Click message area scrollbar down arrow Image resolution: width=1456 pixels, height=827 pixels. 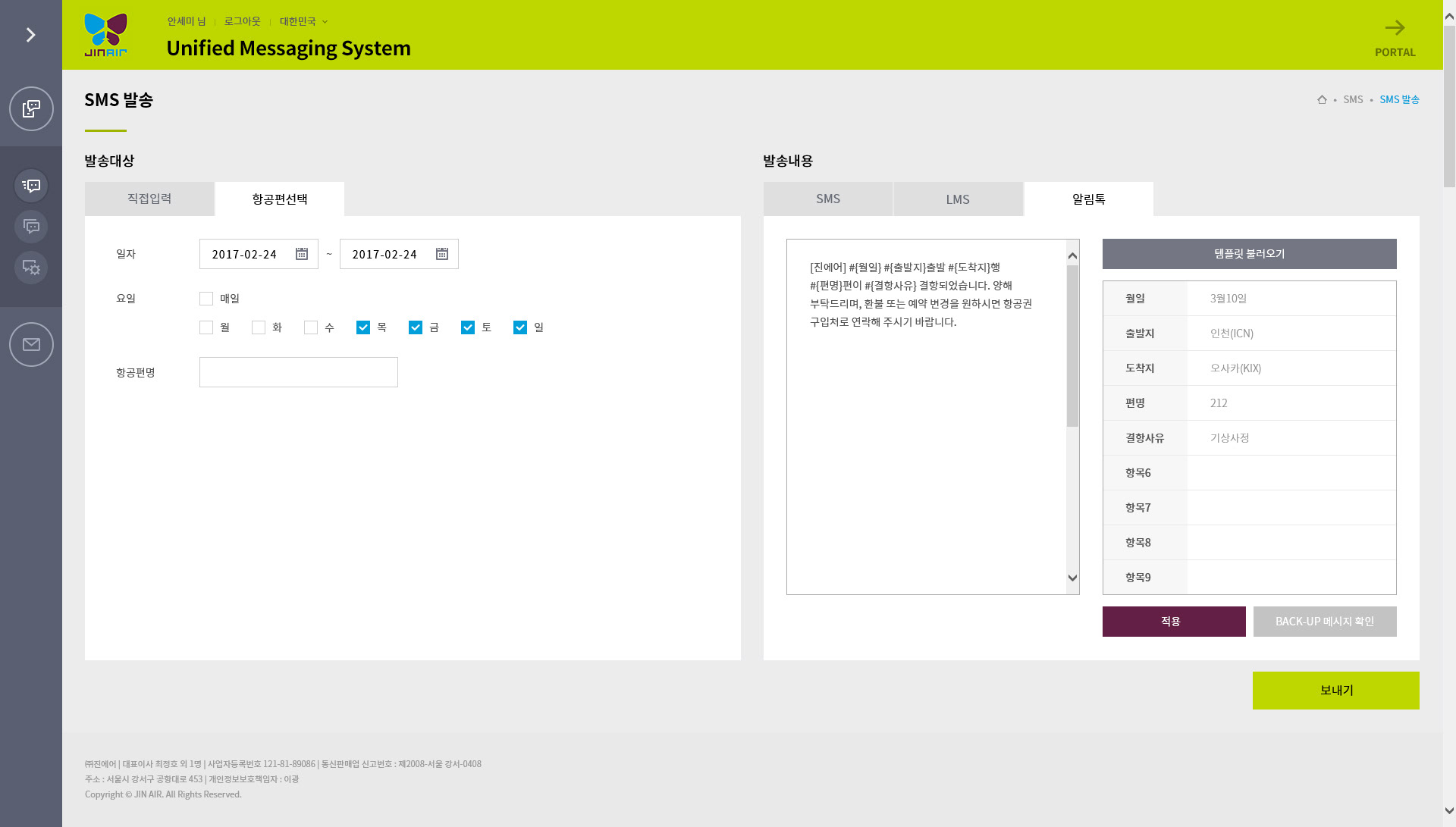point(1072,578)
